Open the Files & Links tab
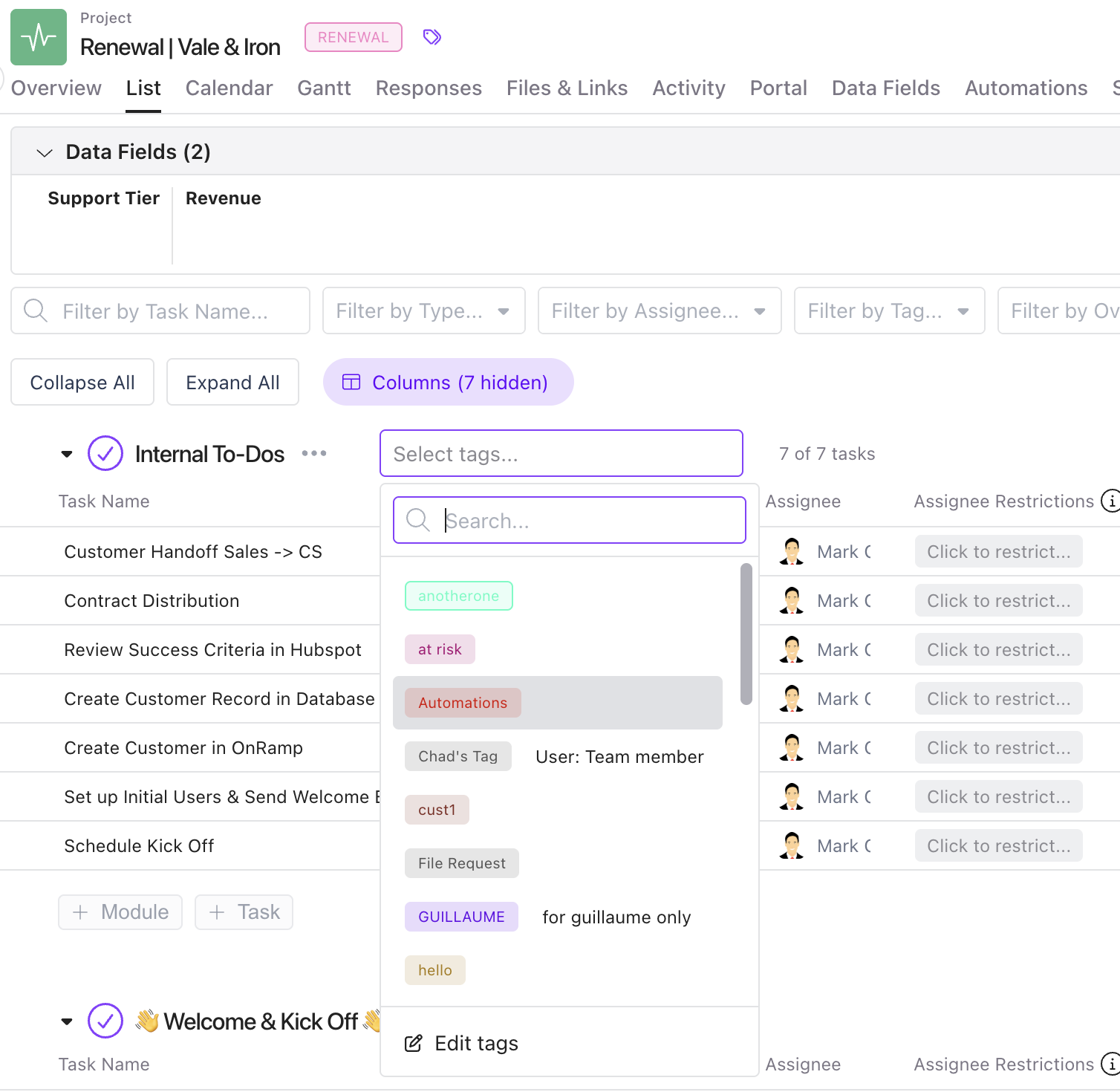This screenshot has width=1120, height=1092. (x=567, y=88)
